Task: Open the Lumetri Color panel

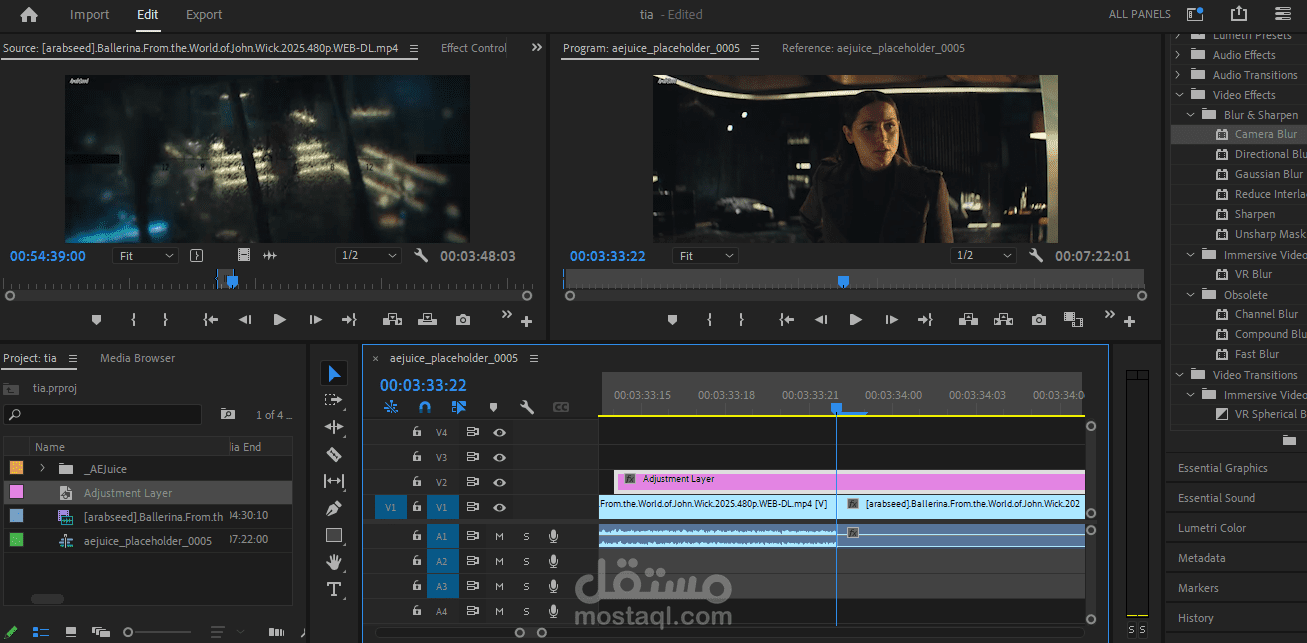Action: pos(1212,528)
